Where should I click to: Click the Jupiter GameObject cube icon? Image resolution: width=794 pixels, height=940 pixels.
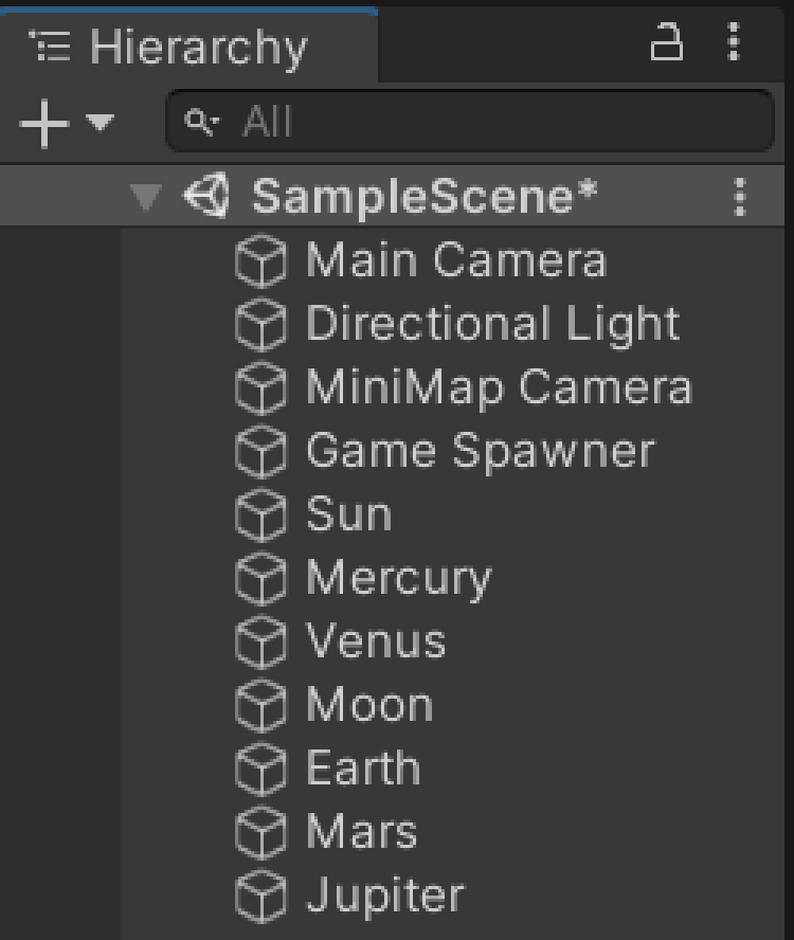tap(261, 897)
